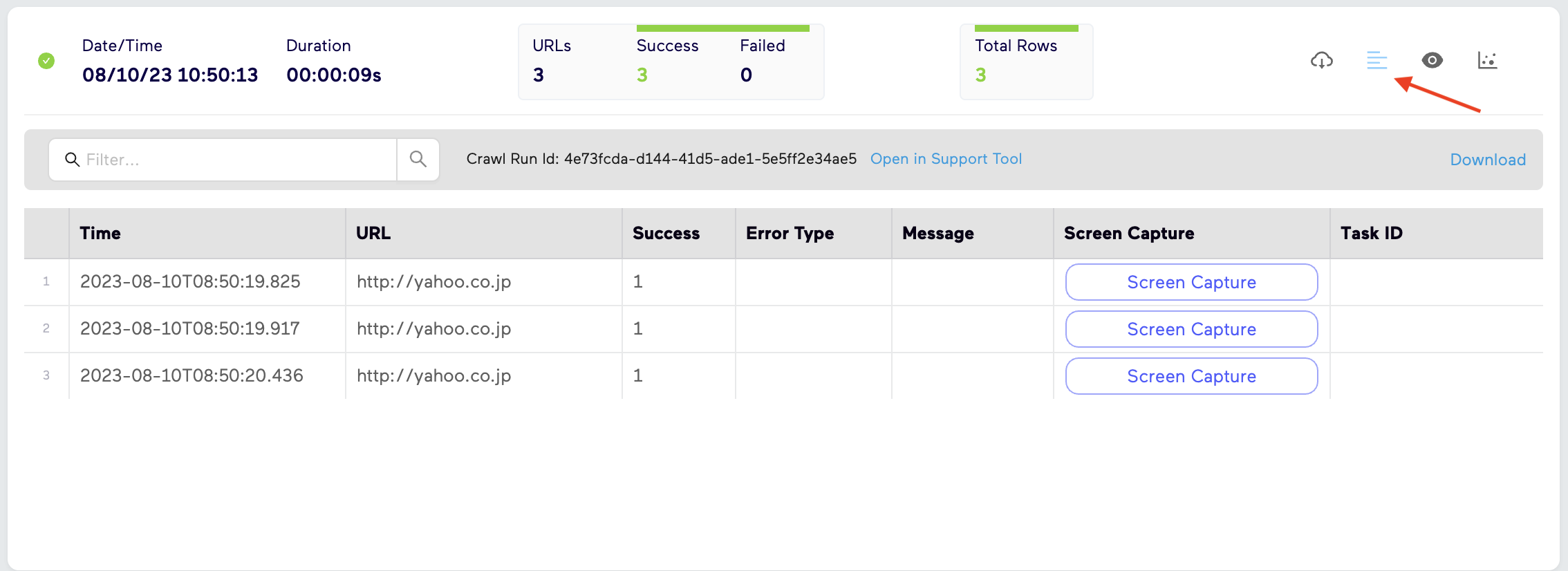Toggle row 1 selection in the table
The height and width of the screenshot is (571, 1568).
click(46, 281)
